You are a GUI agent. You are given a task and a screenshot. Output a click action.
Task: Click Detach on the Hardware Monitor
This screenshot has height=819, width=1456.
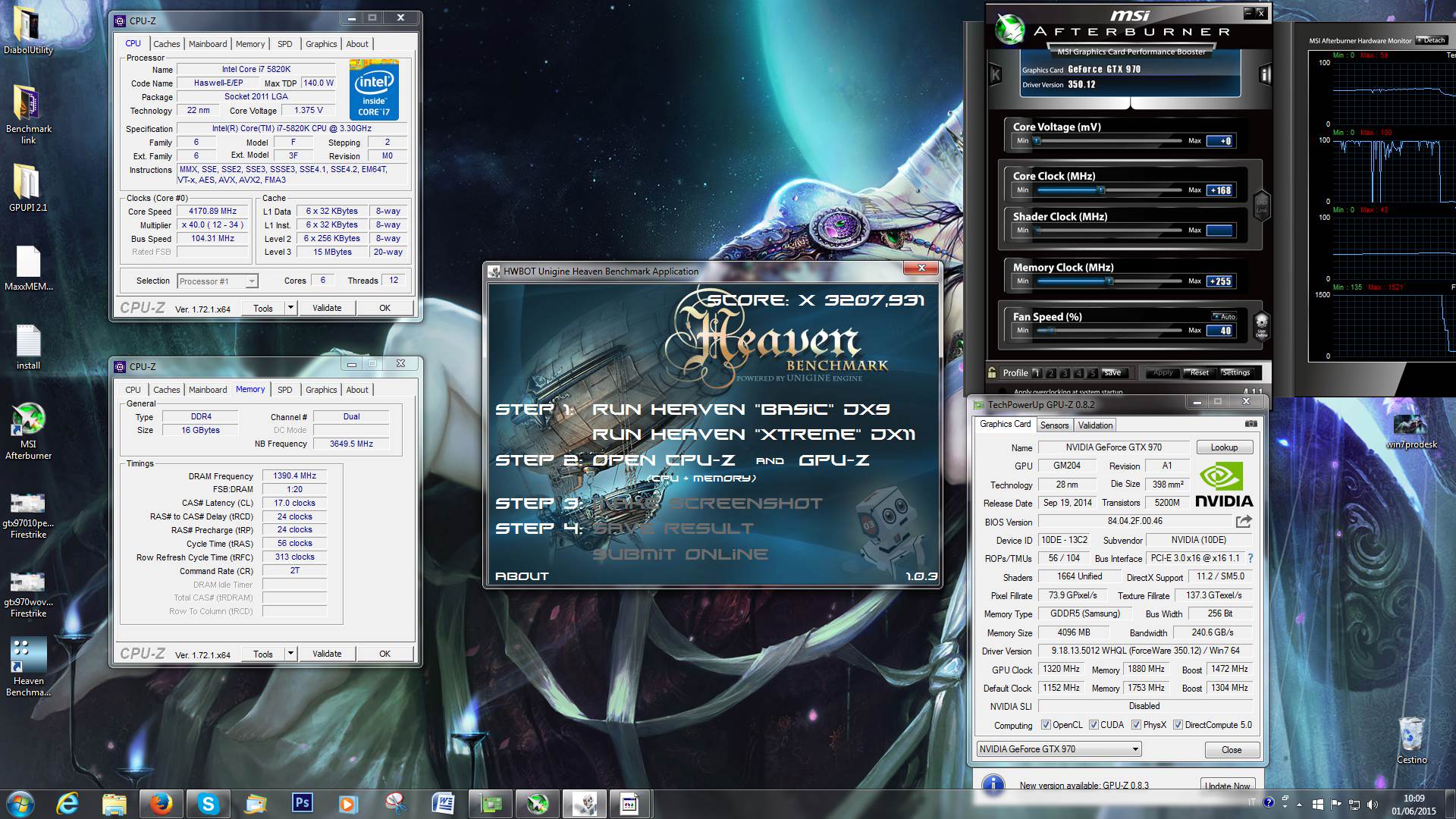(x=1431, y=40)
